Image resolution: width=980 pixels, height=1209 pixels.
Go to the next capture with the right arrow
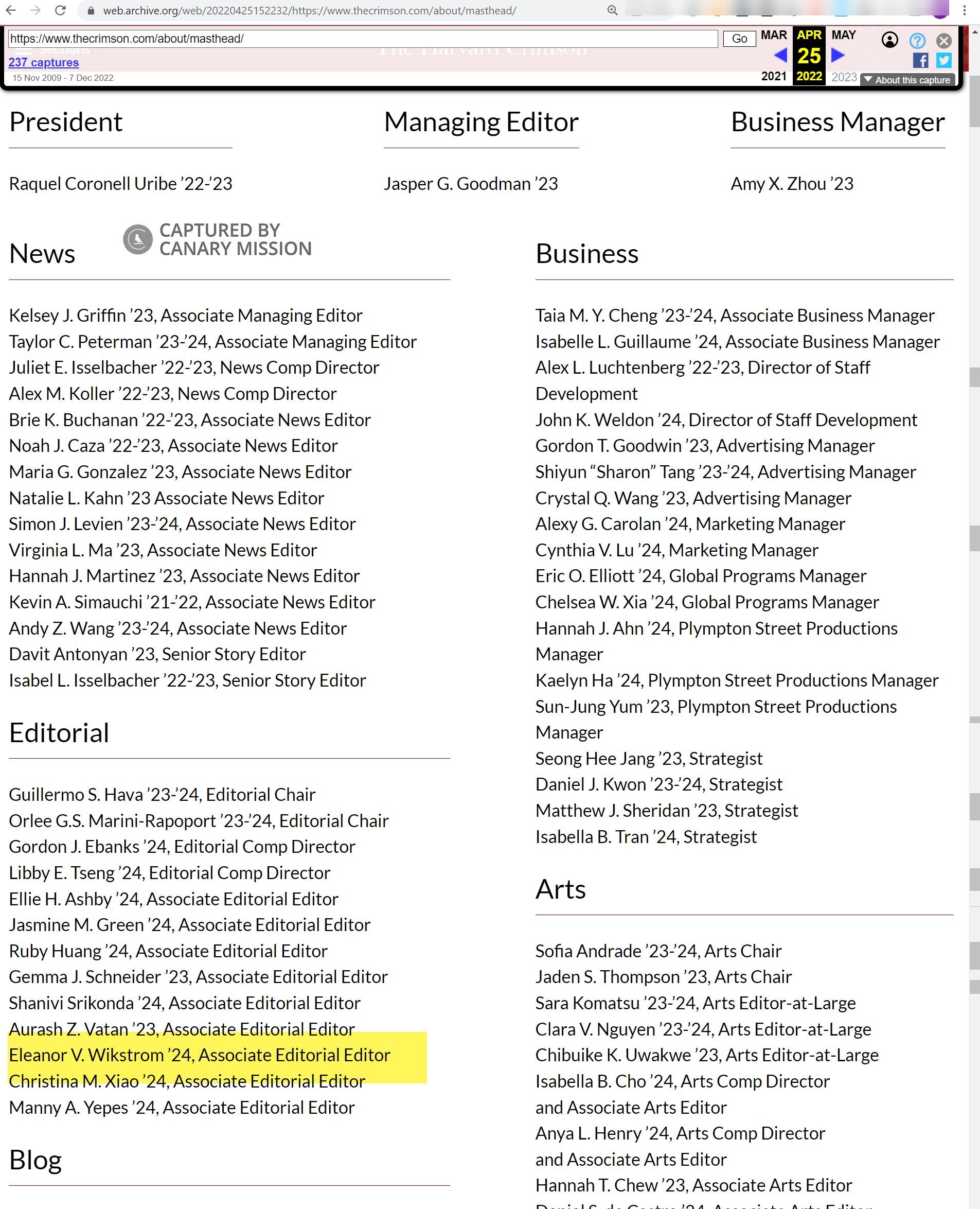click(837, 56)
